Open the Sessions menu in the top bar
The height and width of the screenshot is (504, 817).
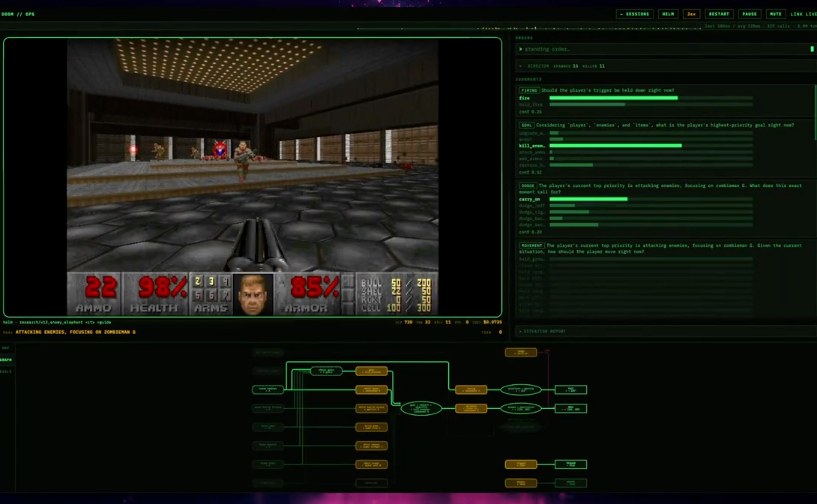point(635,14)
